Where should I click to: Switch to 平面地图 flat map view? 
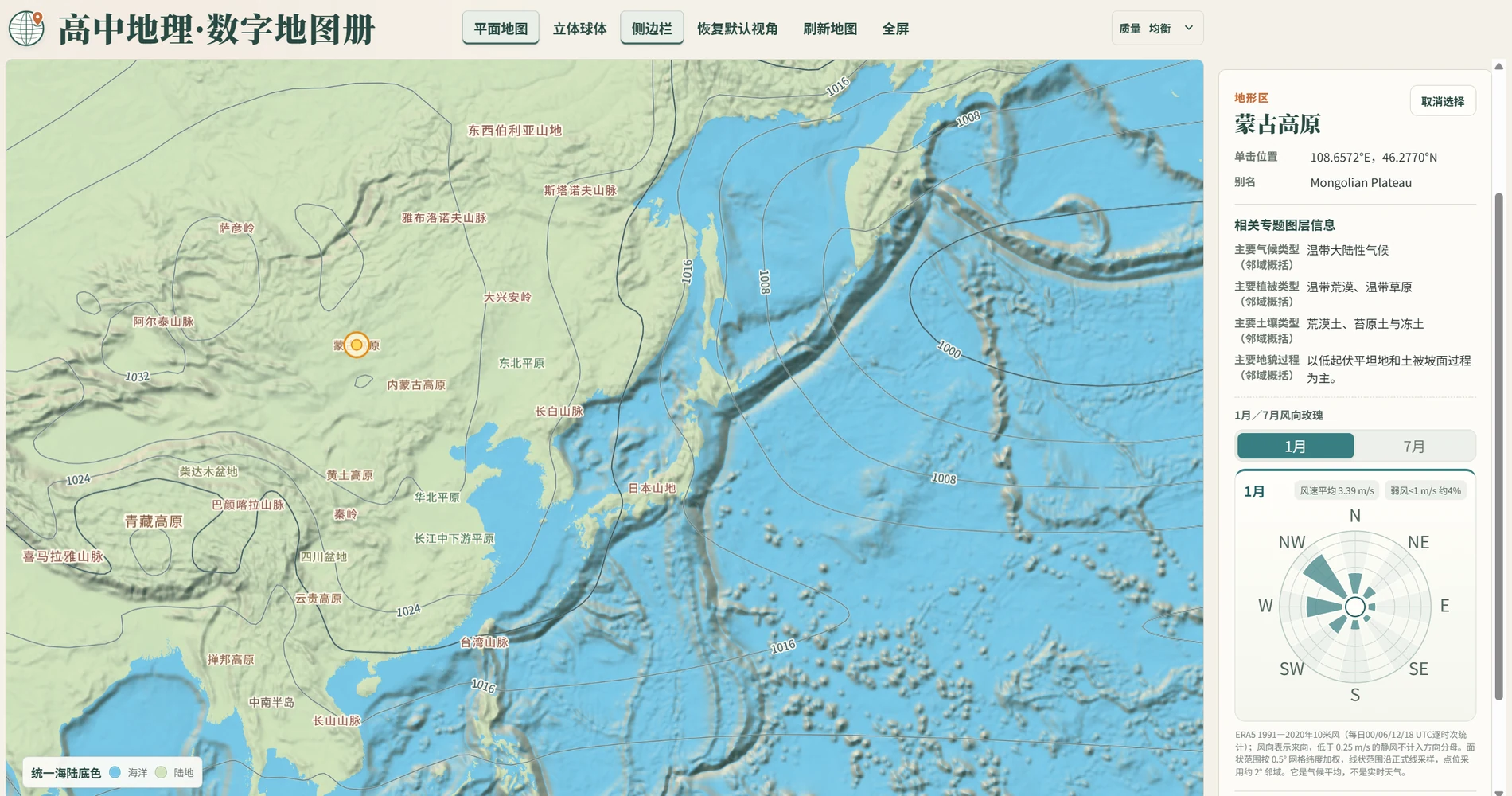tap(501, 29)
